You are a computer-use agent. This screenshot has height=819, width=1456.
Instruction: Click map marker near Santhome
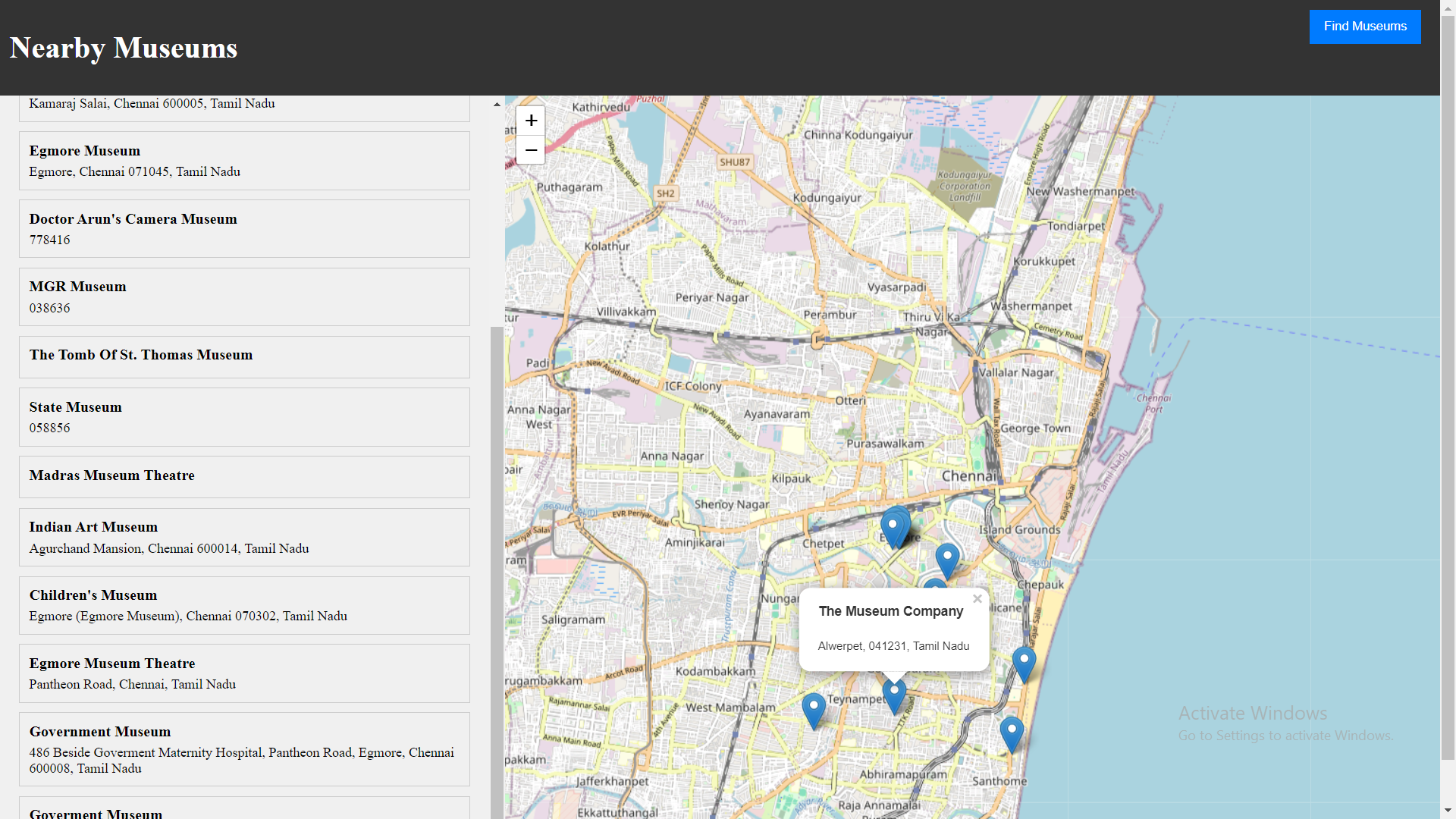click(x=1011, y=733)
